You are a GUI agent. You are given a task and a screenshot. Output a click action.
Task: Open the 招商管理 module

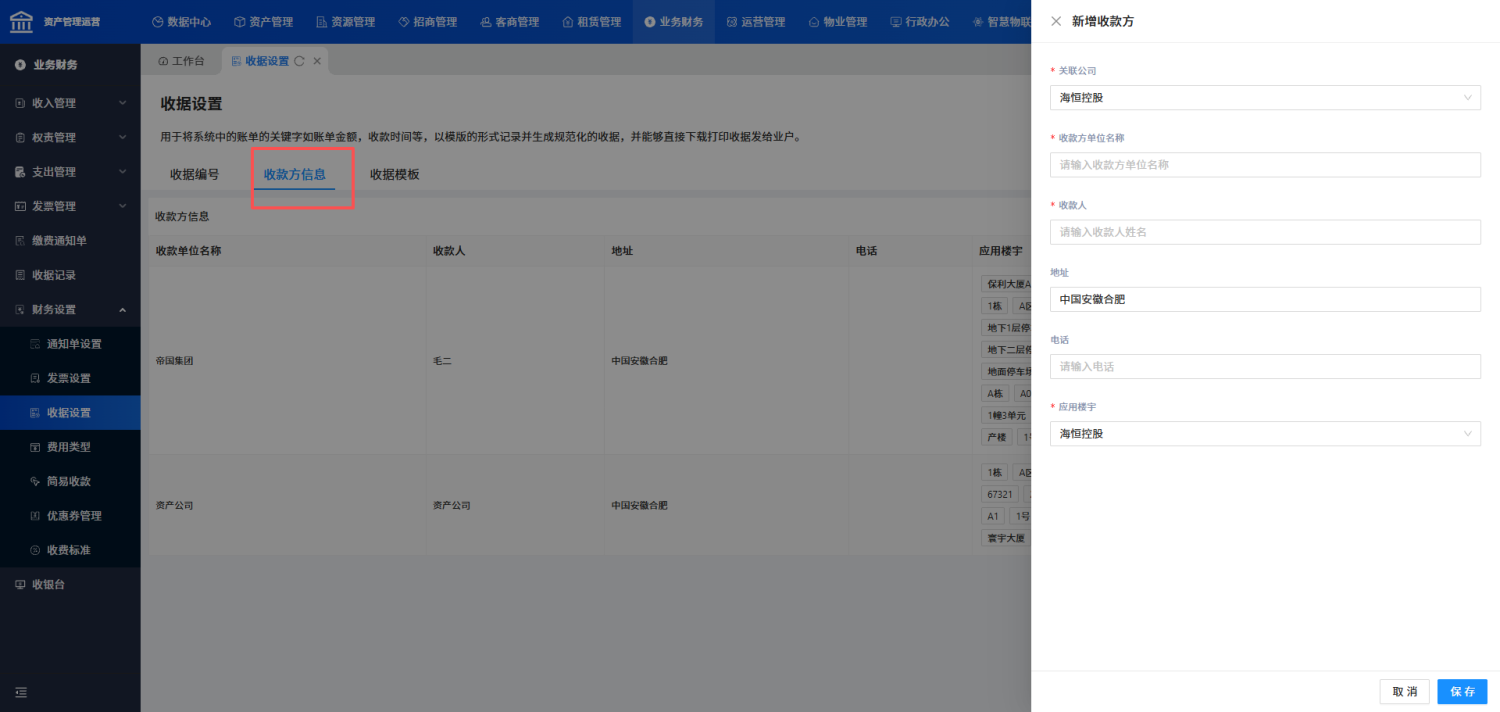click(427, 22)
